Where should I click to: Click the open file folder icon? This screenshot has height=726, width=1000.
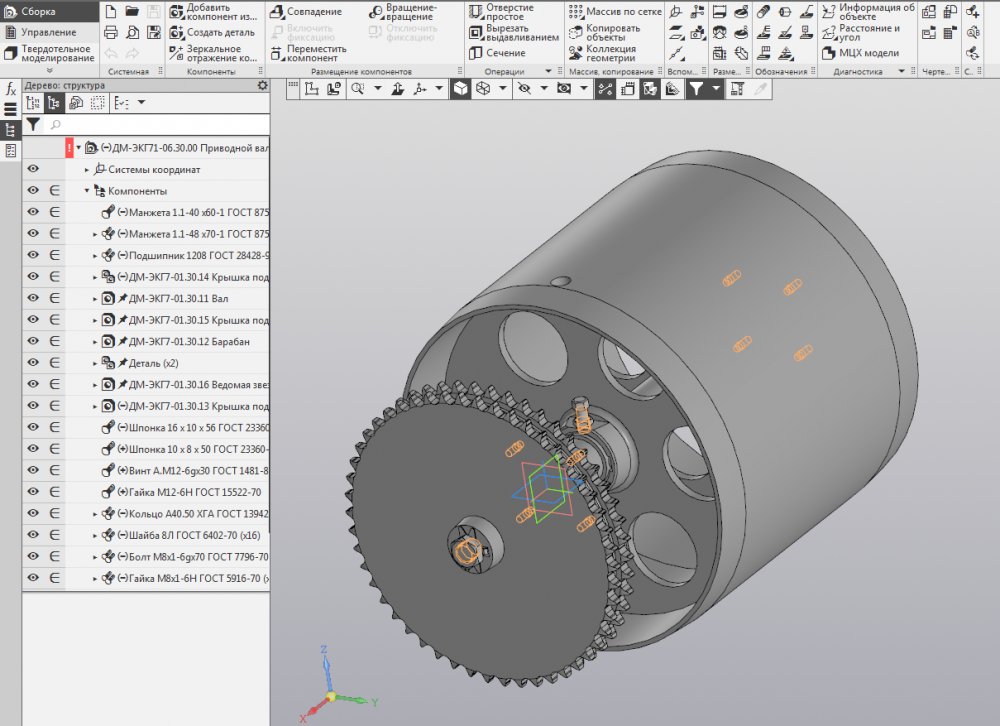(x=131, y=11)
